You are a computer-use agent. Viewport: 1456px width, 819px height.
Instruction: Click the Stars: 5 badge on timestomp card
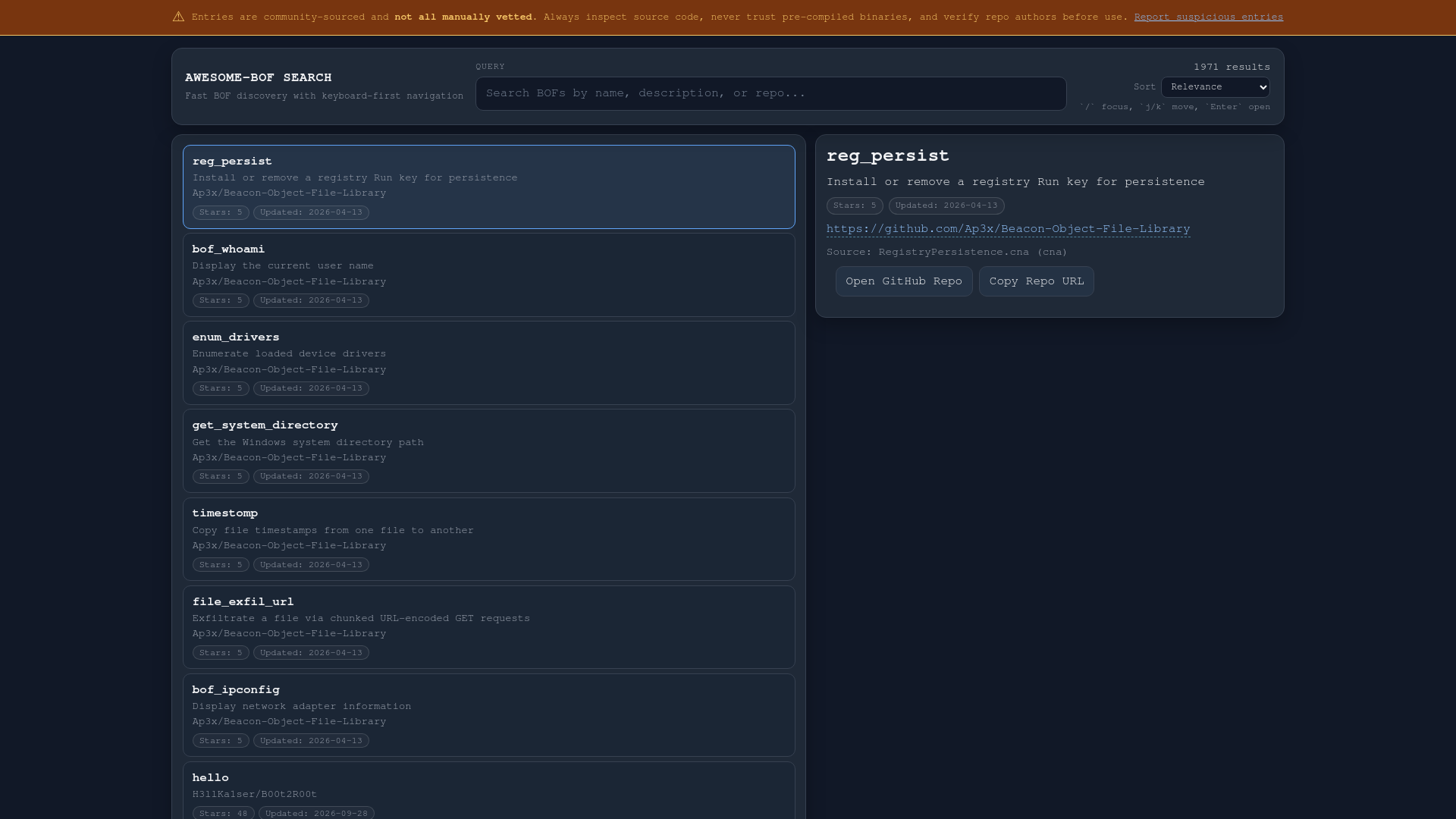tap(221, 565)
